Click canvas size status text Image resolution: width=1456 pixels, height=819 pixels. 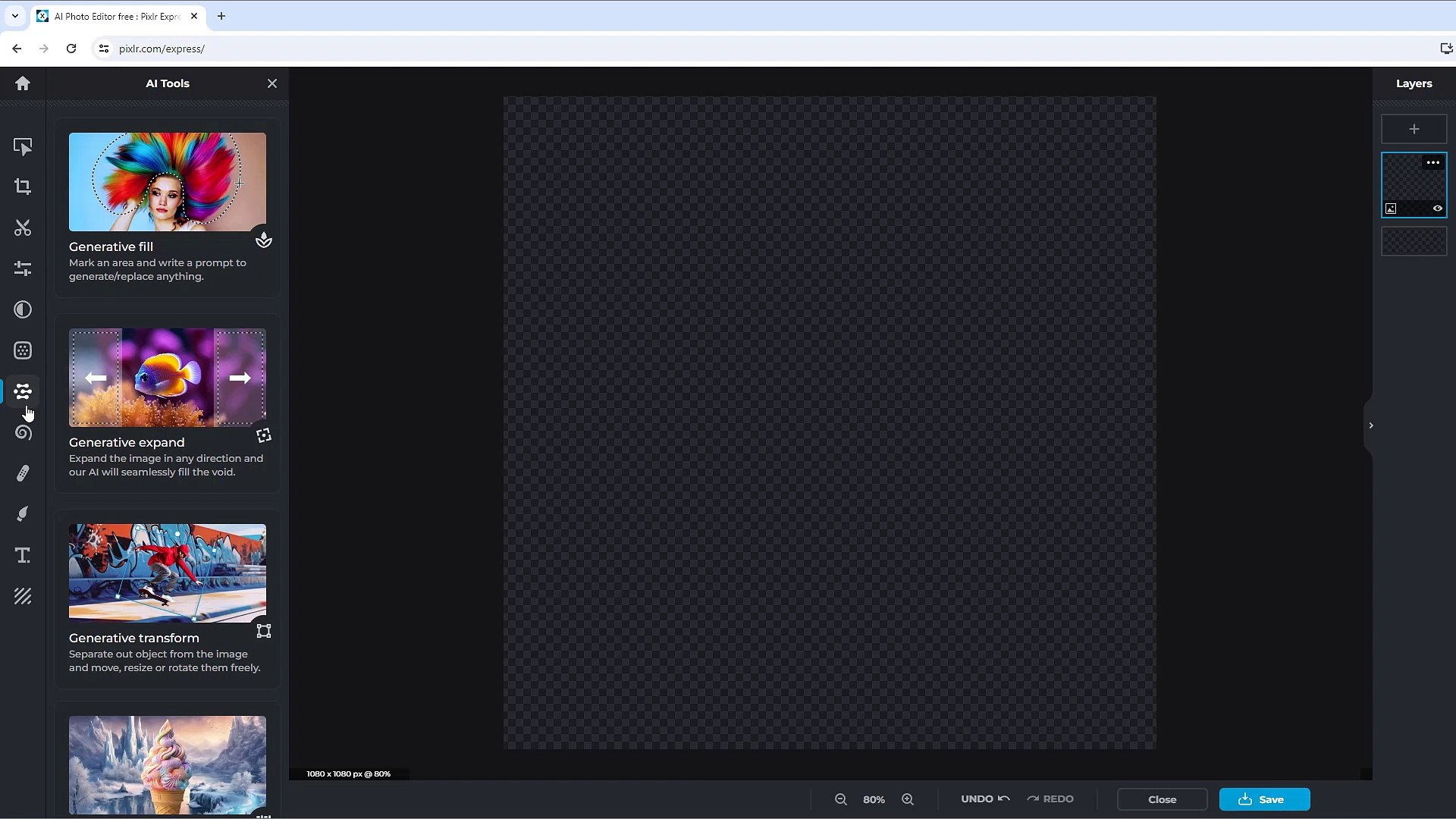tap(348, 773)
